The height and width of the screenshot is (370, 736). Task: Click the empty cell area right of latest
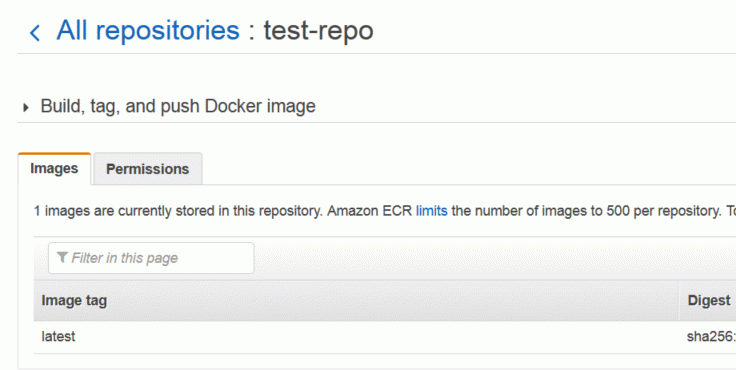point(376,337)
